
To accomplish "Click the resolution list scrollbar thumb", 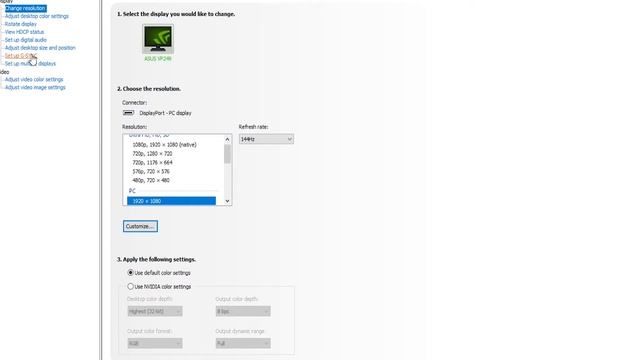I will 227,154.
